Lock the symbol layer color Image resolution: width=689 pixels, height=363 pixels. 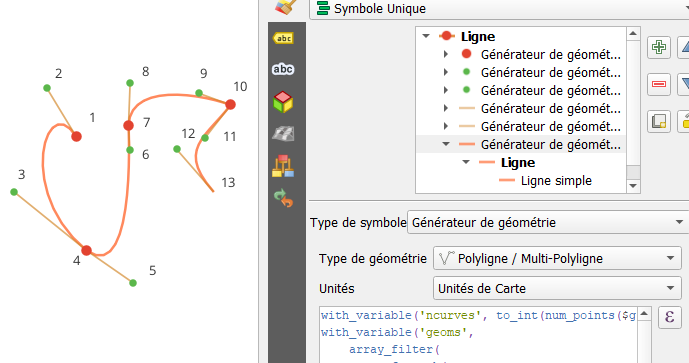[x=685, y=121]
